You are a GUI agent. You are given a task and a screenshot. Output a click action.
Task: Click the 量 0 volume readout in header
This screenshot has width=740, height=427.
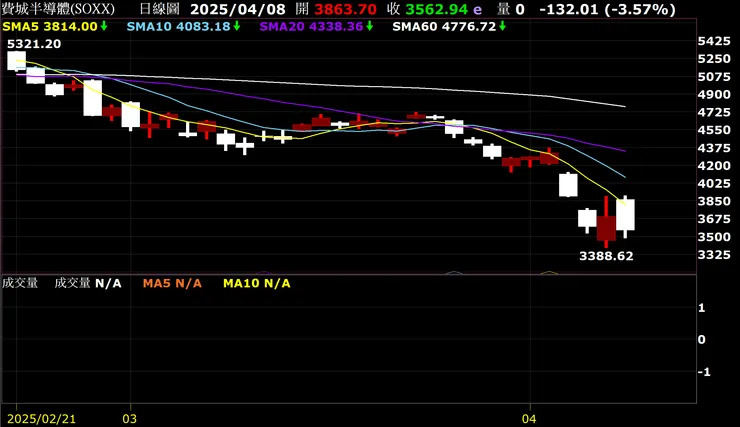(x=511, y=9)
